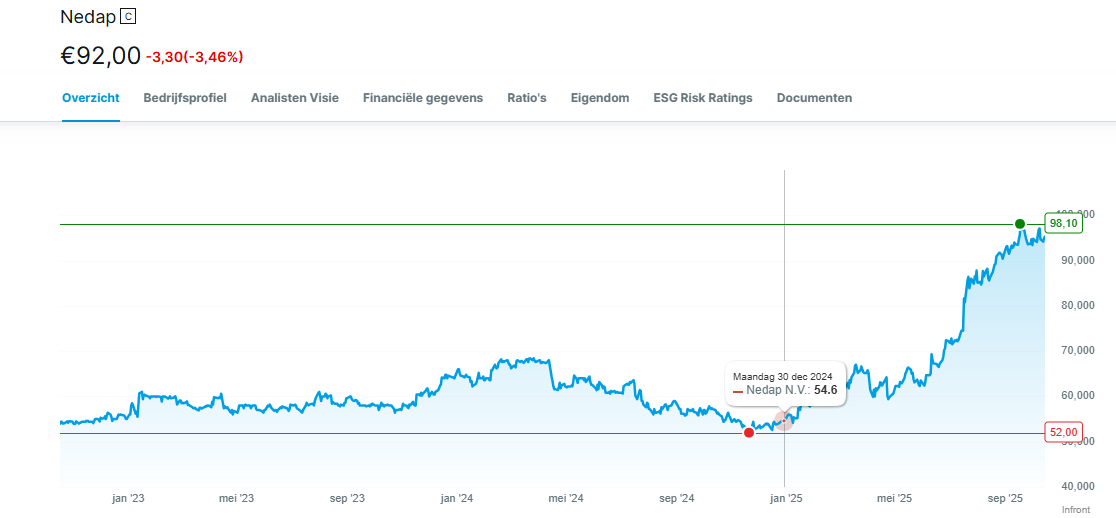Click the red 52,00 low price label
Image resolution: width=1116 pixels, height=518 pixels.
[x=1063, y=432]
